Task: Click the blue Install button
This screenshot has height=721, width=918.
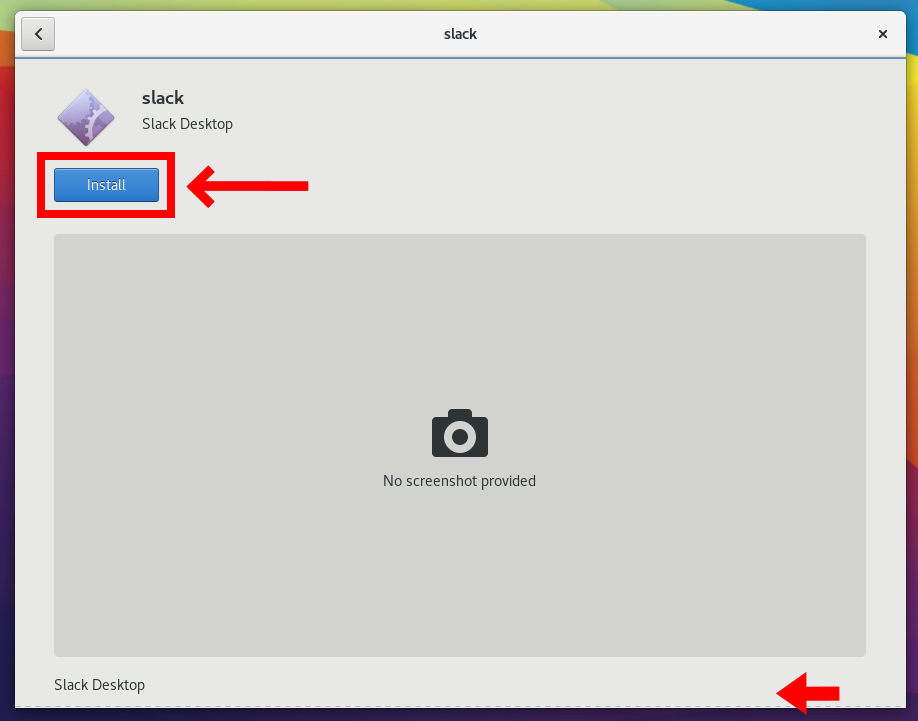Action: [106, 185]
